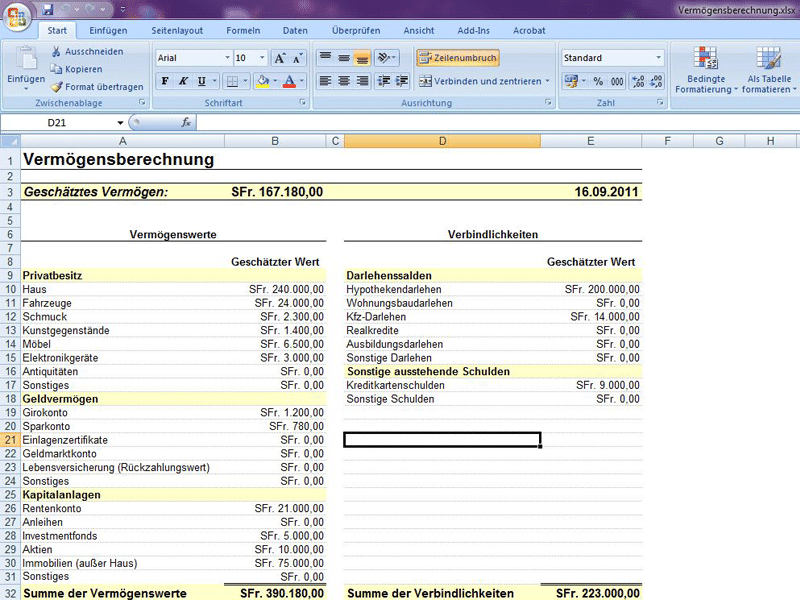Switch to the Start tab
Screen dimensions: 800x600
[x=57, y=31]
